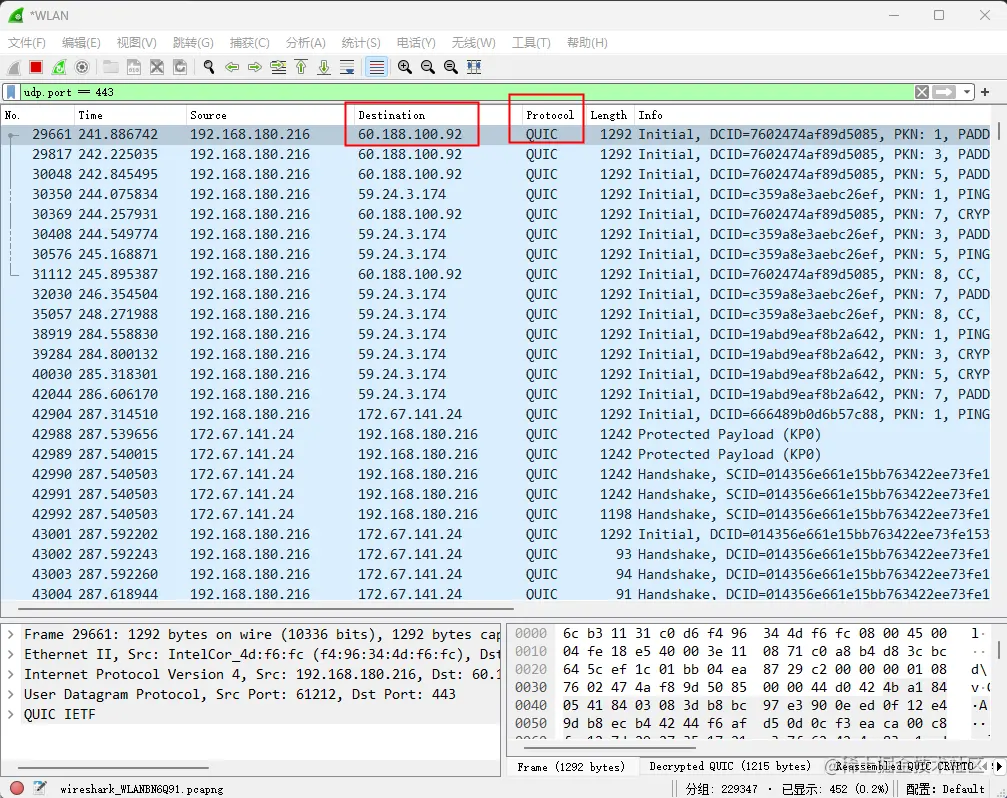Click the udp.port == 443 filter field
This screenshot has height=798, width=1007.
(x=467, y=92)
